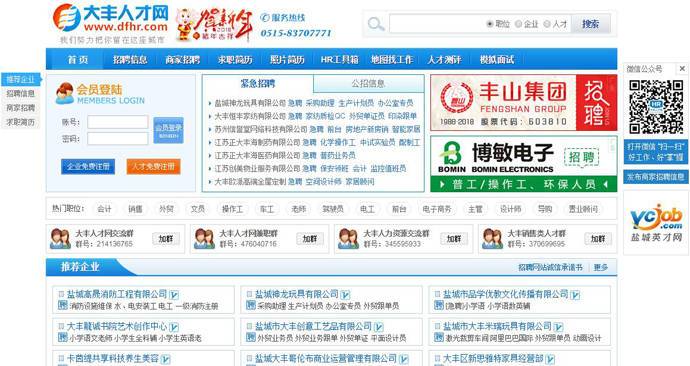Click verified icon next to 盐城高晟消防工程有限公司
The height and width of the screenshot is (366, 690).
pos(174,295)
